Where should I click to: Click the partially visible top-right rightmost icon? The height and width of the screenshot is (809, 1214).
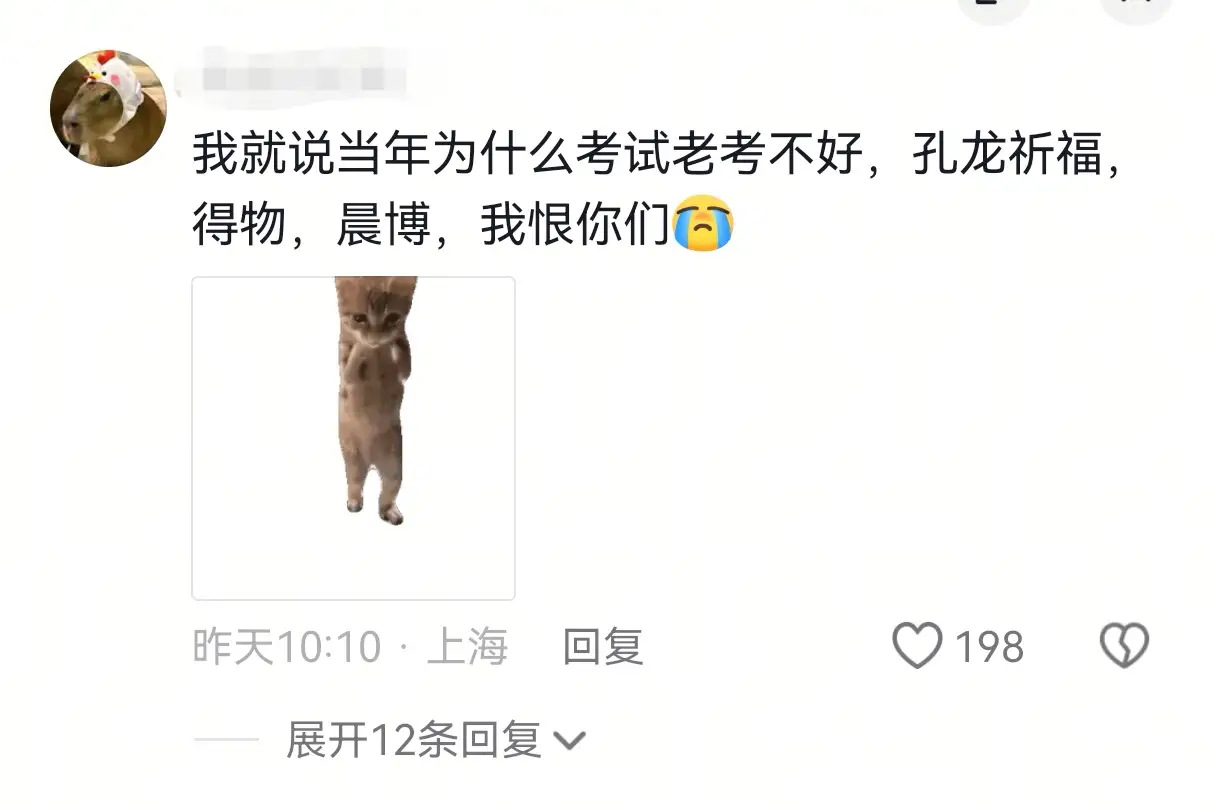(1134, 8)
